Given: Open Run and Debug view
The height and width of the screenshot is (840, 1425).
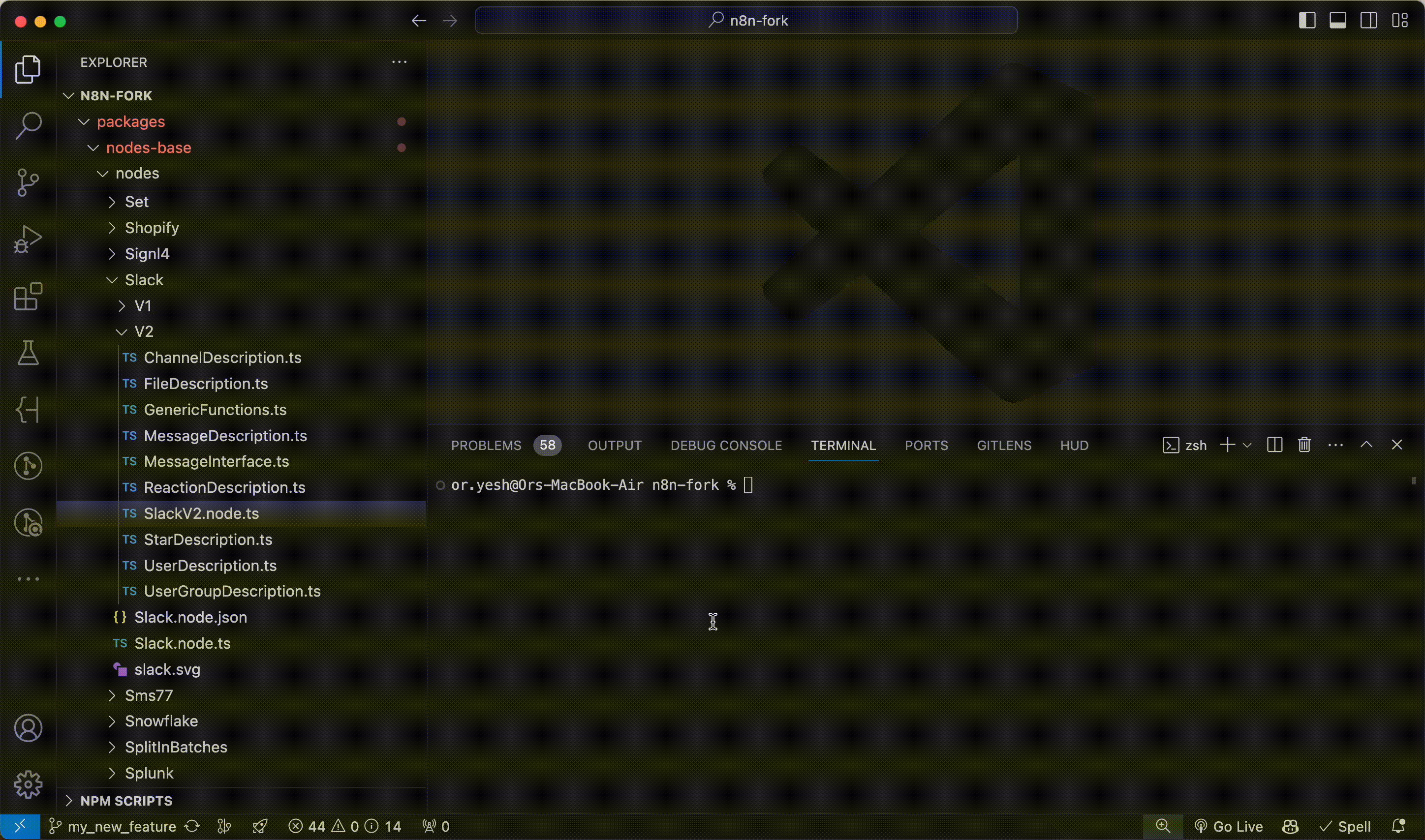Looking at the screenshot, I should pyautogui.click(x=28, y=239).
